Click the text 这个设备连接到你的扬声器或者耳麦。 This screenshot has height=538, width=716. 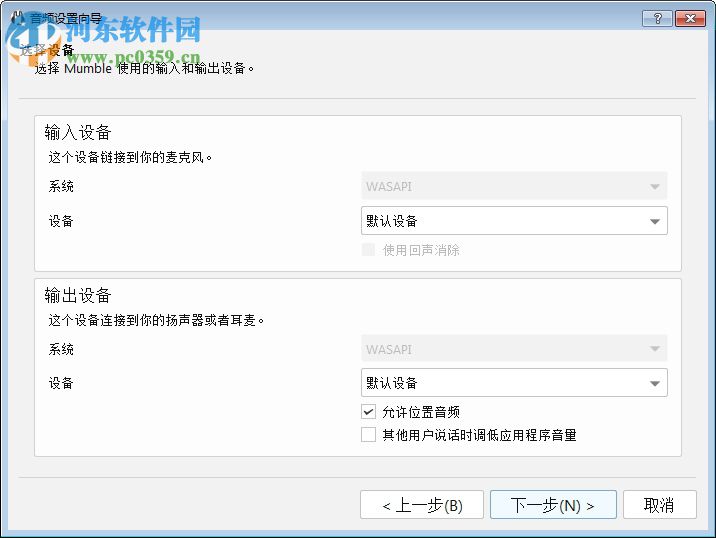click(x=156, y=320)
